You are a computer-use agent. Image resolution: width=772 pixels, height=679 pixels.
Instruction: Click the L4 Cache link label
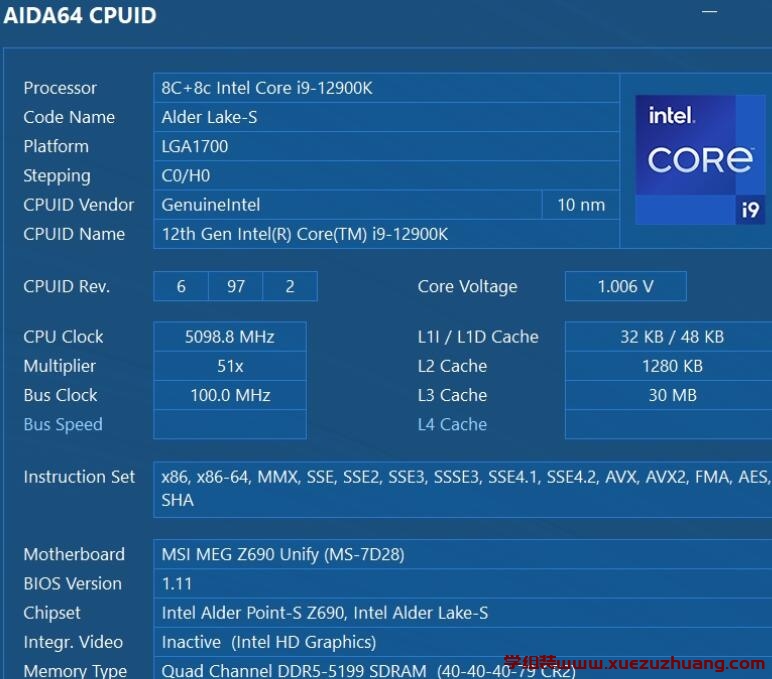click(452, 424)
